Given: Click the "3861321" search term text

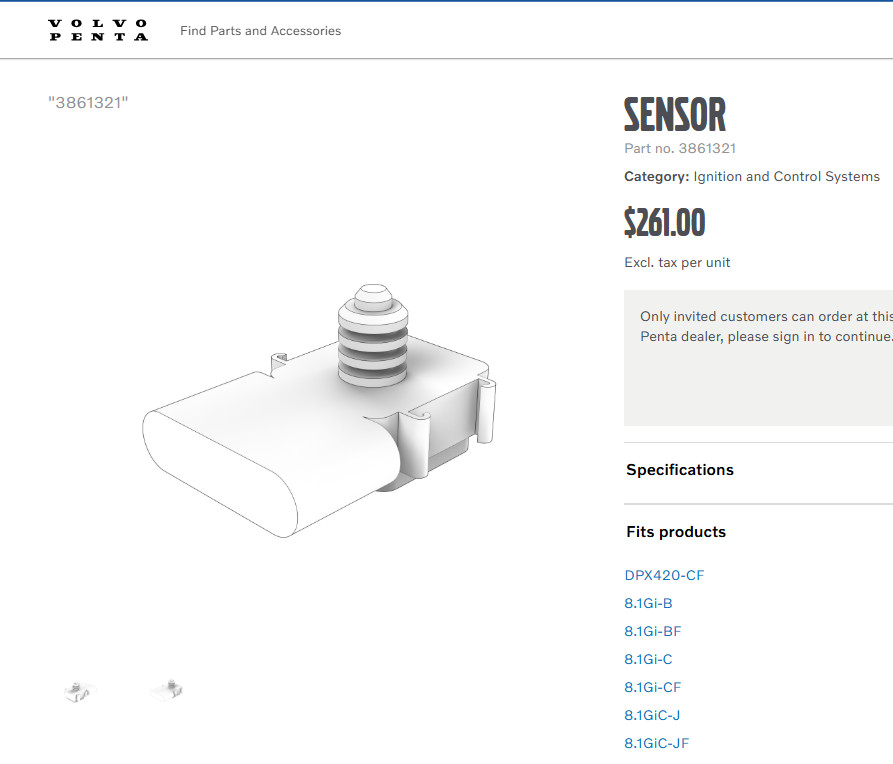Looking at the screenshot, I should pyautogui.click(x=88, y=103).
